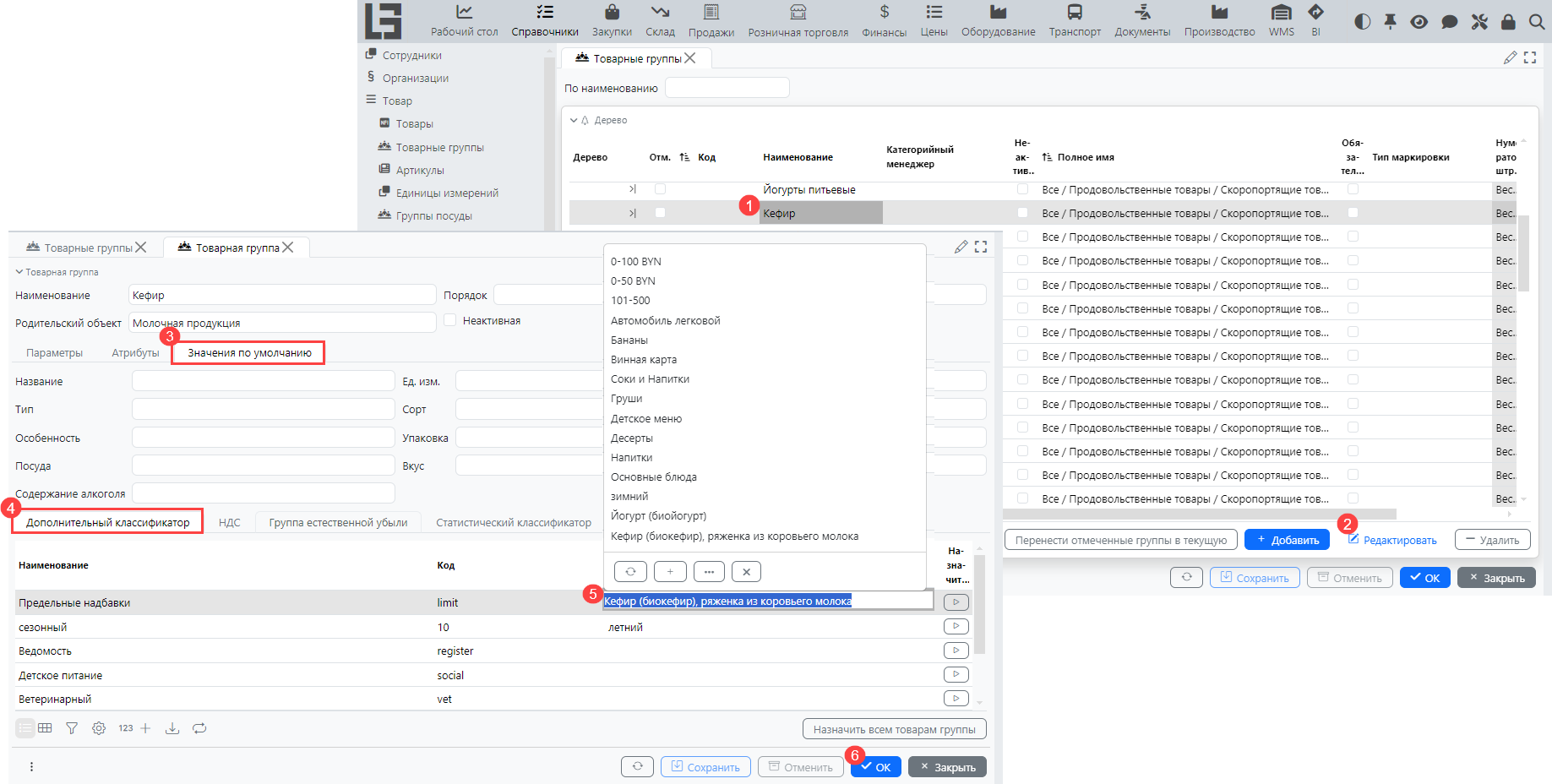Switch to the Атрибуты tab
Image resolution: width=1552 pixels, height=784 pixels.
[x=135, y=353]
